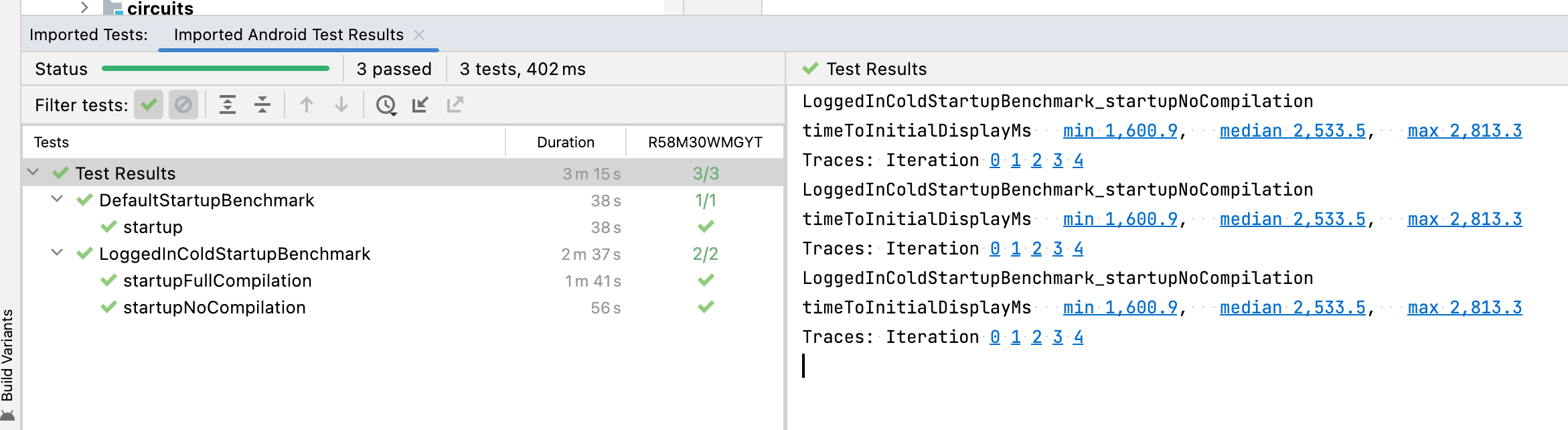Open the test history clock icon
1568x430 pixels.
pos(386,104)
